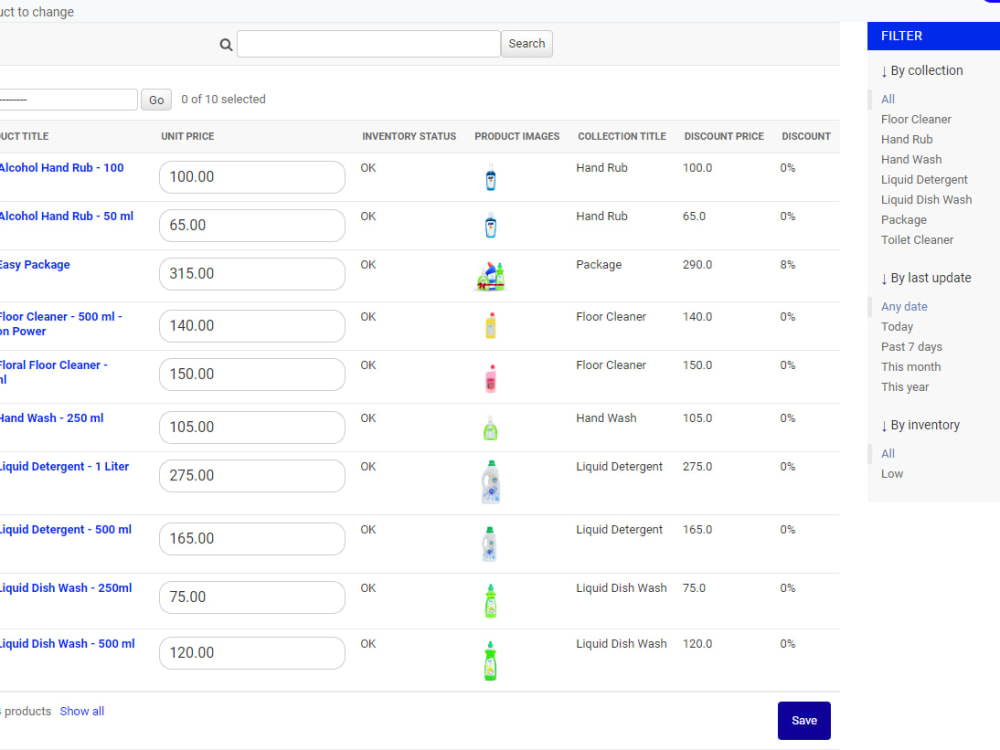Image resolution: width=1000 pixels, height=750 pixels.
Task: Click Easy Package product image
Action: tap(490, 276)
